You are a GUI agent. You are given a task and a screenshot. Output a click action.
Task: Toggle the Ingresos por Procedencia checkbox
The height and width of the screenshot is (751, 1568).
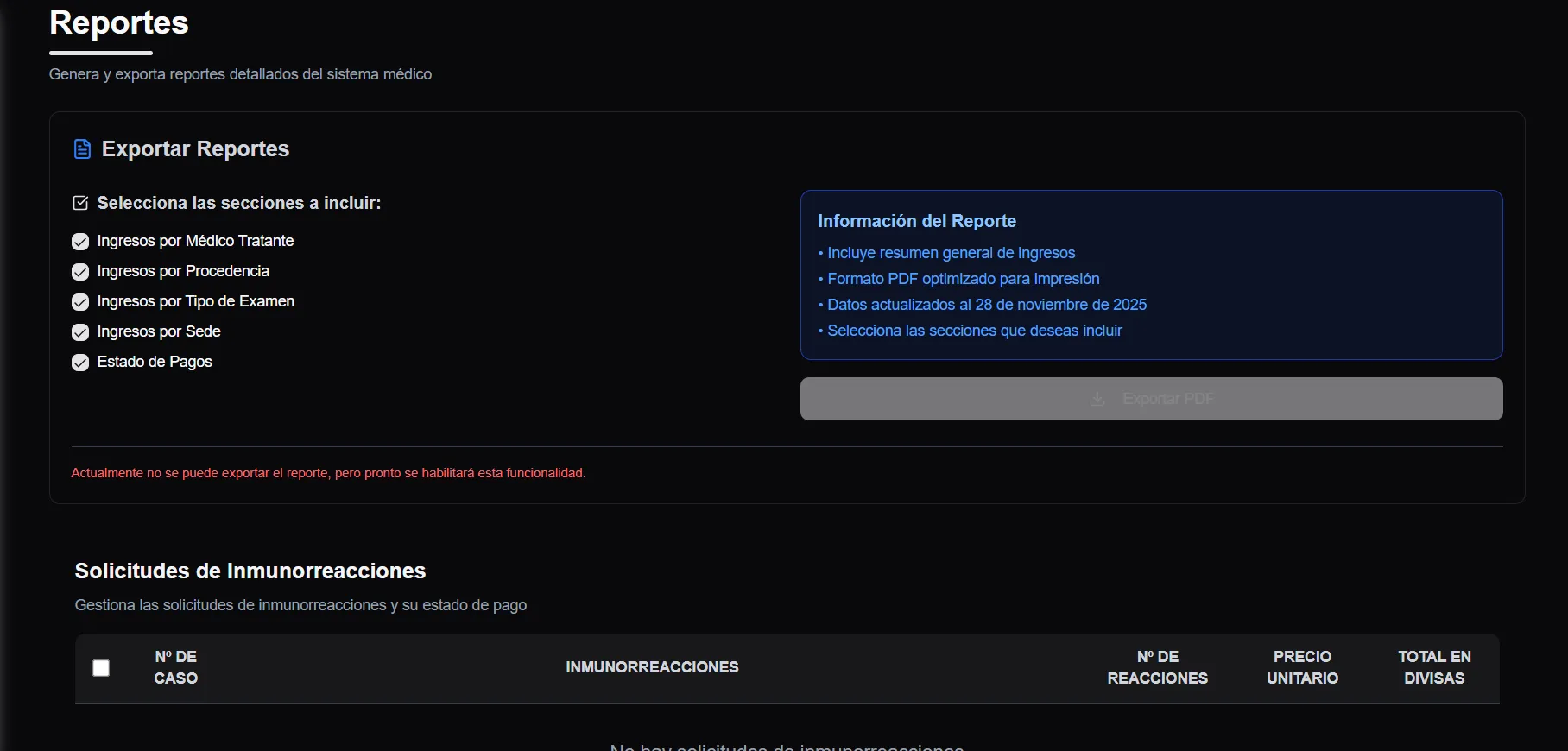80,272
